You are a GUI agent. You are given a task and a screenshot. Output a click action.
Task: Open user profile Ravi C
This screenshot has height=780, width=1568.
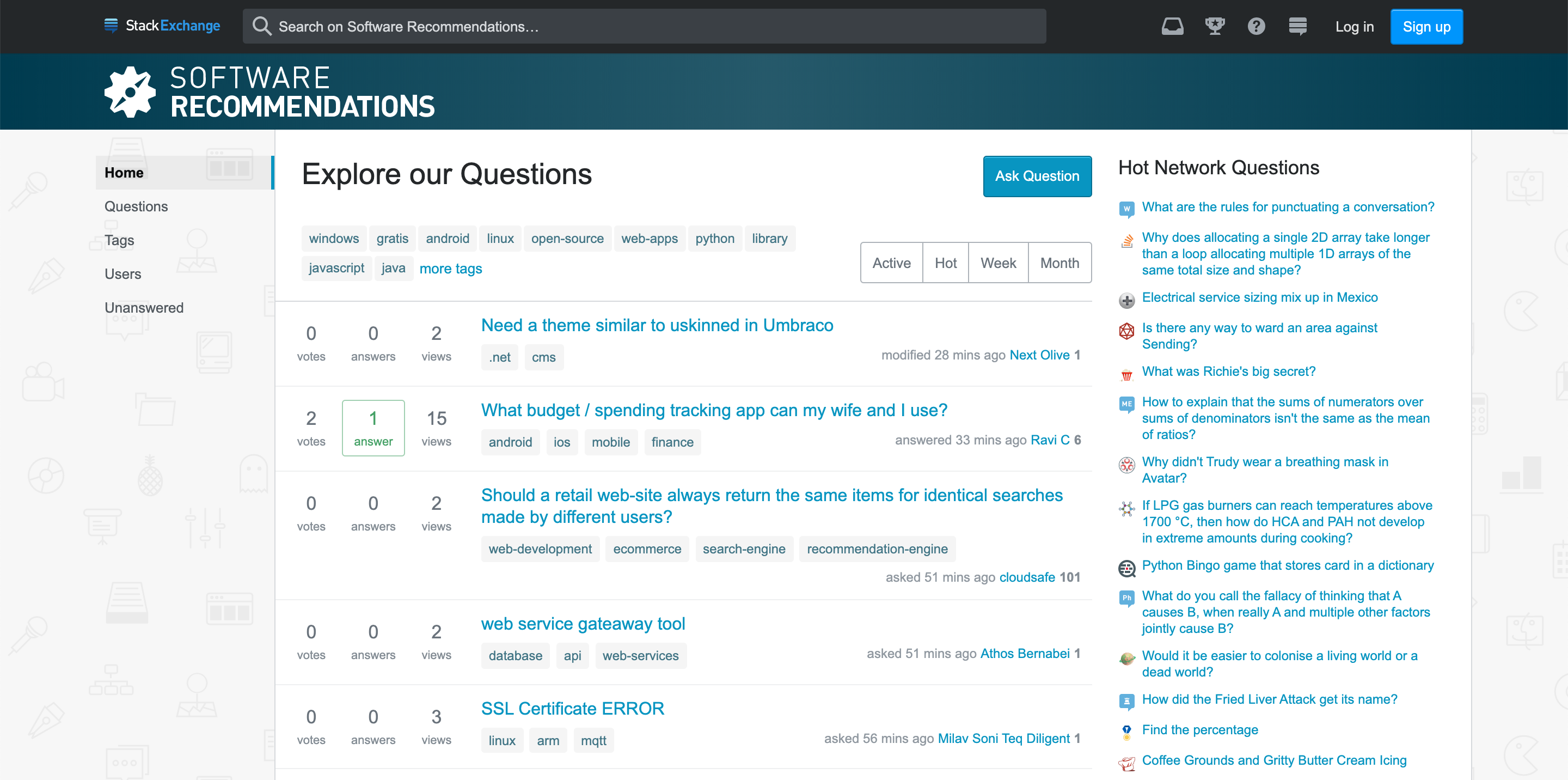tap(1049, 440)
